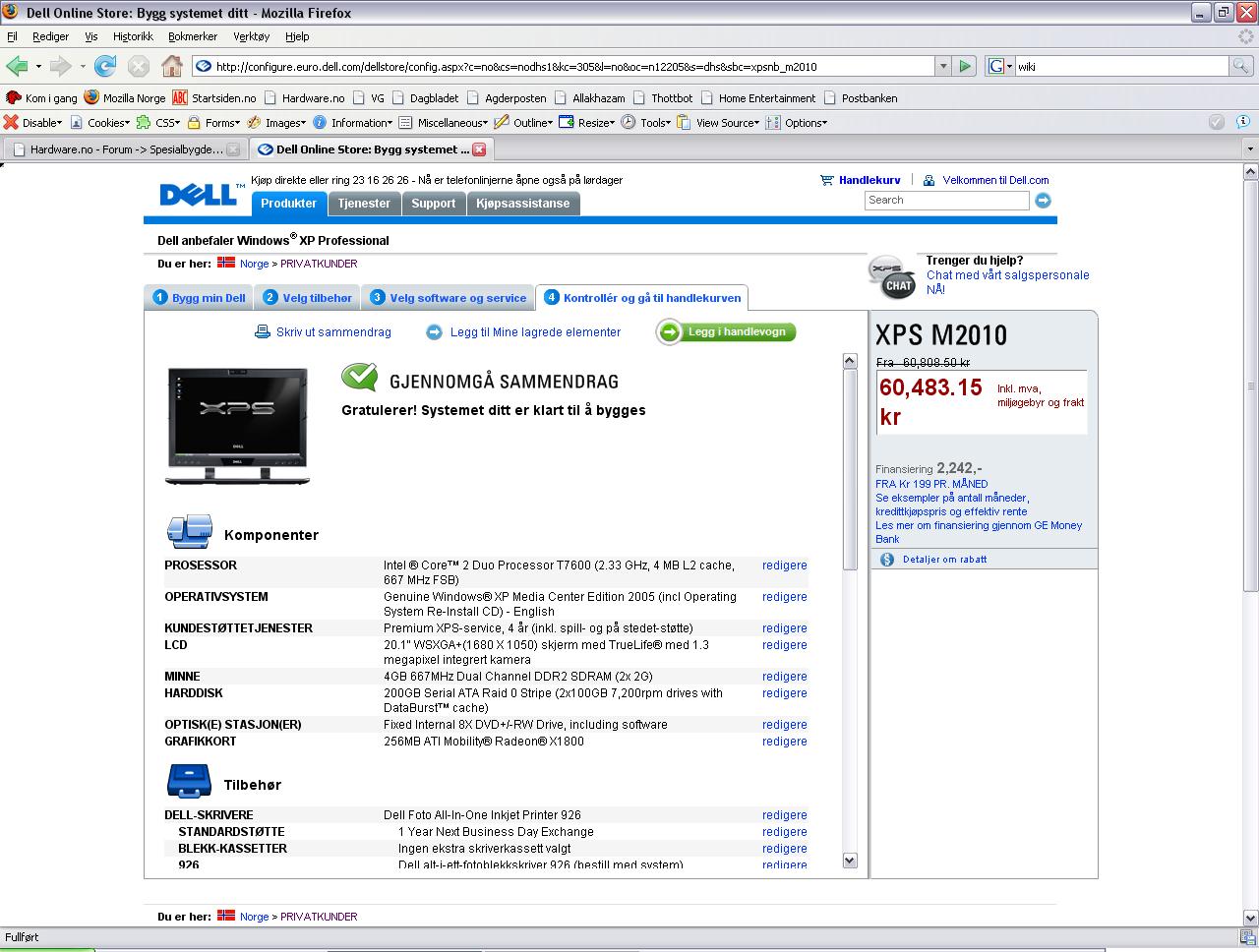Open the Rediger menu
The width and height of the screenshot is (1259, 952).
50,36
